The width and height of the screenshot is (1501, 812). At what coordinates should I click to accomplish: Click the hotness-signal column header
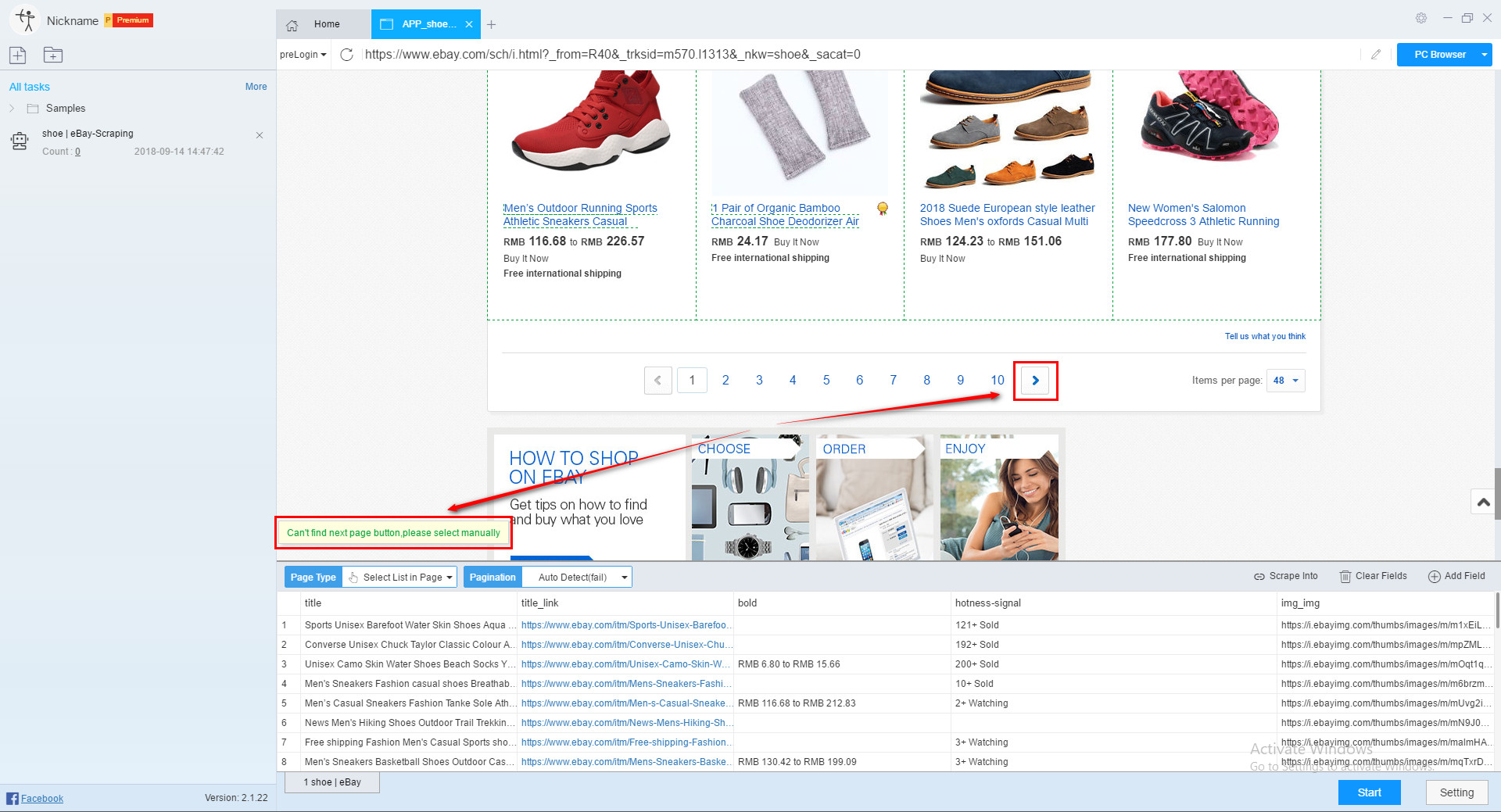coord(1113,603)
